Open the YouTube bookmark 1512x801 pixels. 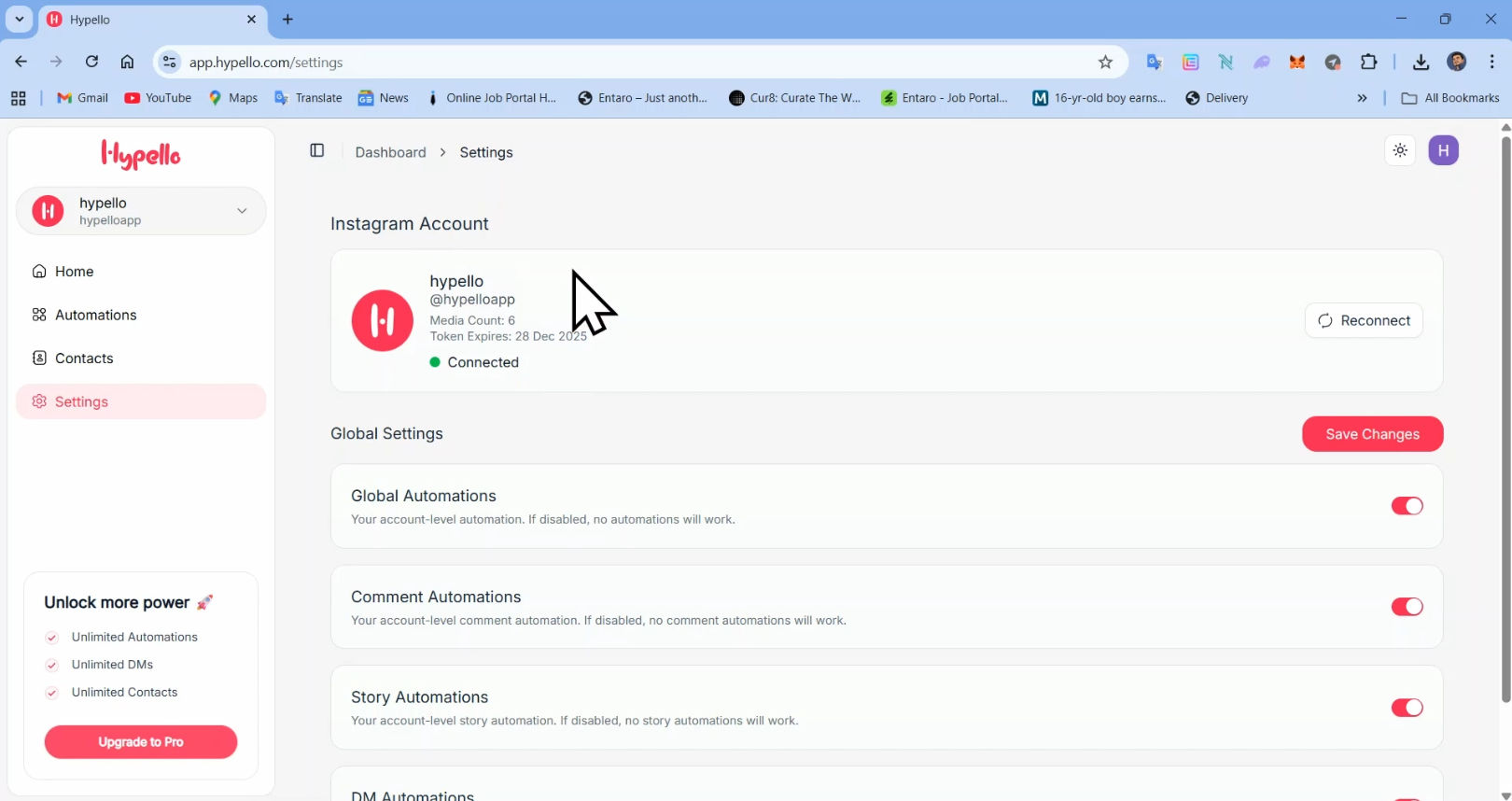coord(158,98)
